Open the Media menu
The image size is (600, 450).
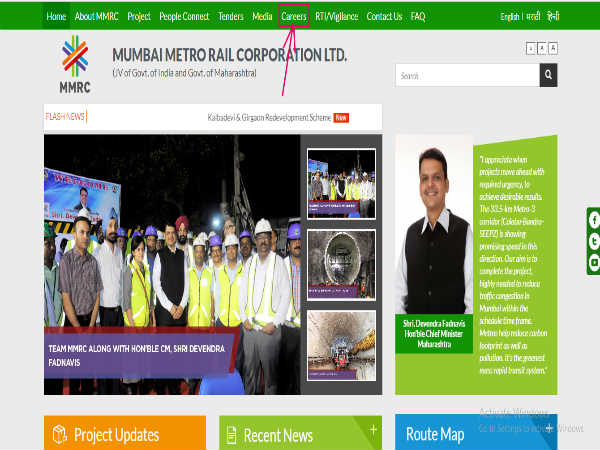point(262,16)
